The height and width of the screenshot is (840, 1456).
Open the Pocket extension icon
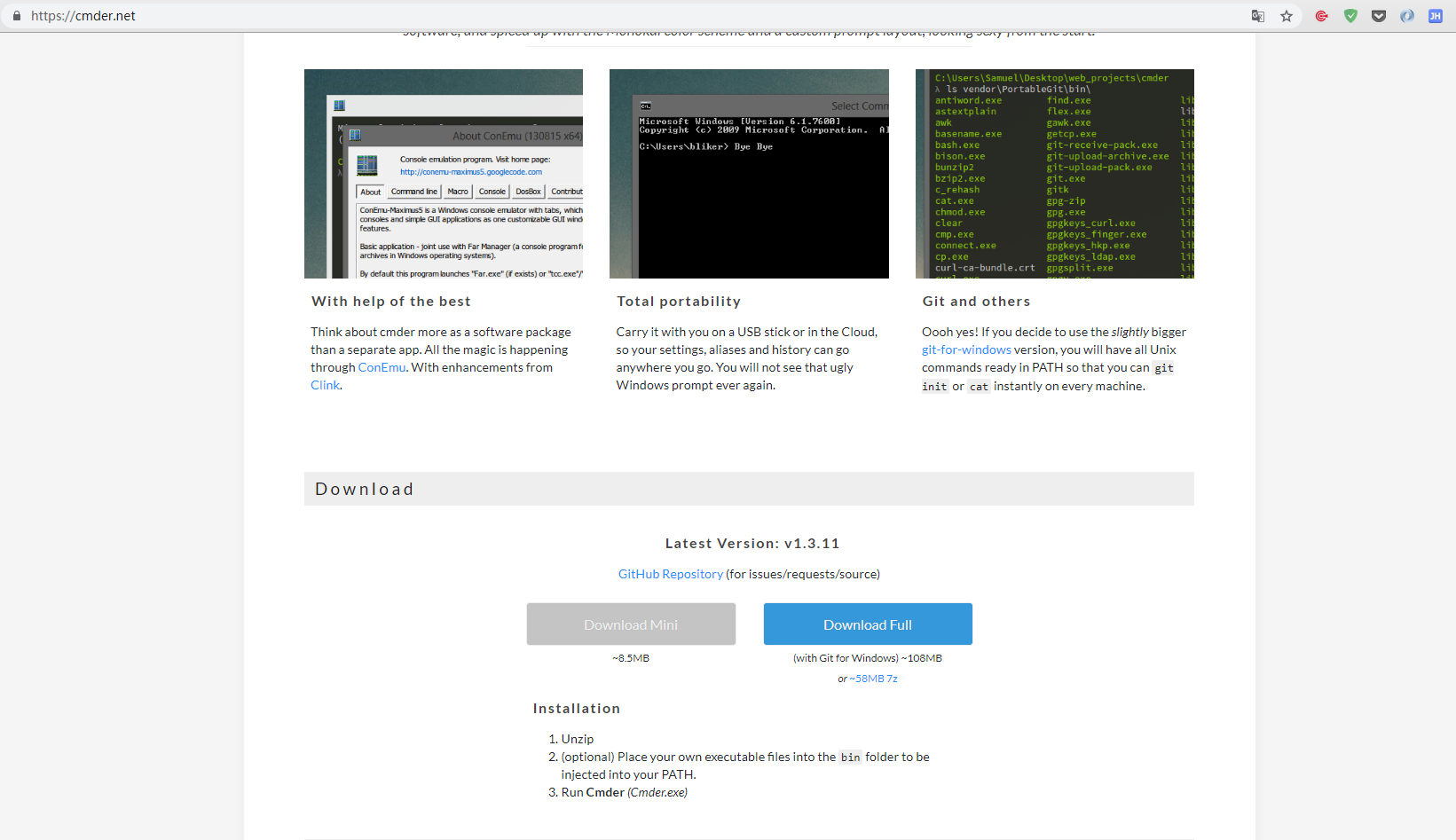(x=1379, y=16)
